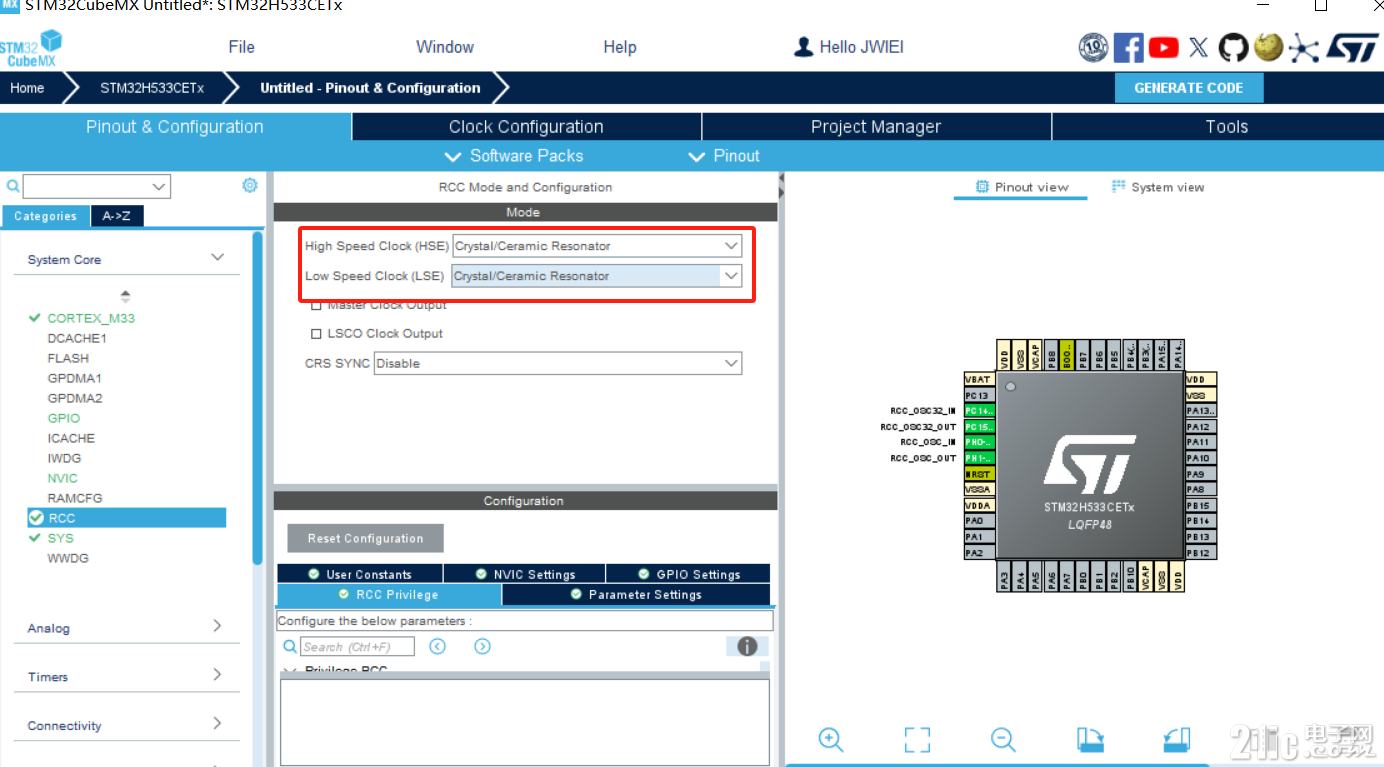1384x767 pixels.
Task: Open the GitHub icon in the header
Action: click(x=1233, y=47)
